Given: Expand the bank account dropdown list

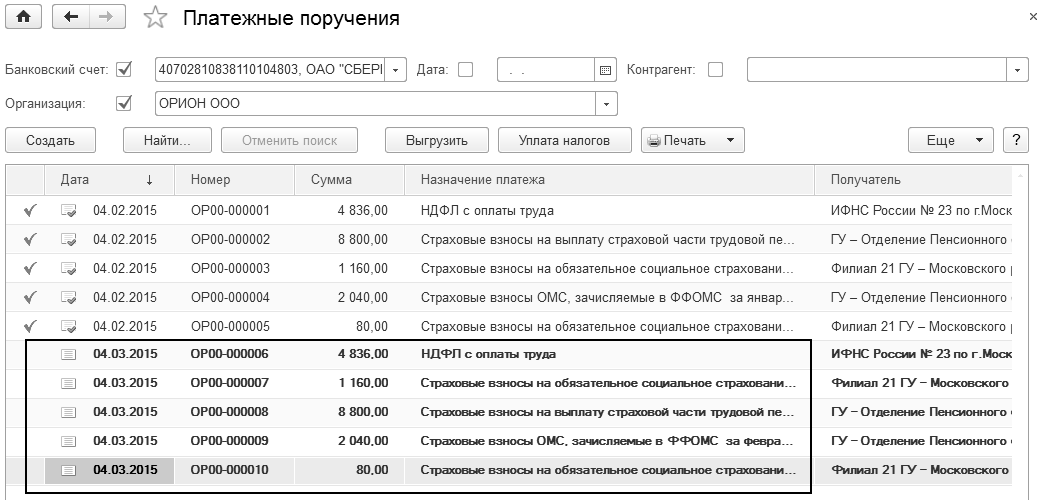Looking at the screenshot, I should (x=397, y=70).
